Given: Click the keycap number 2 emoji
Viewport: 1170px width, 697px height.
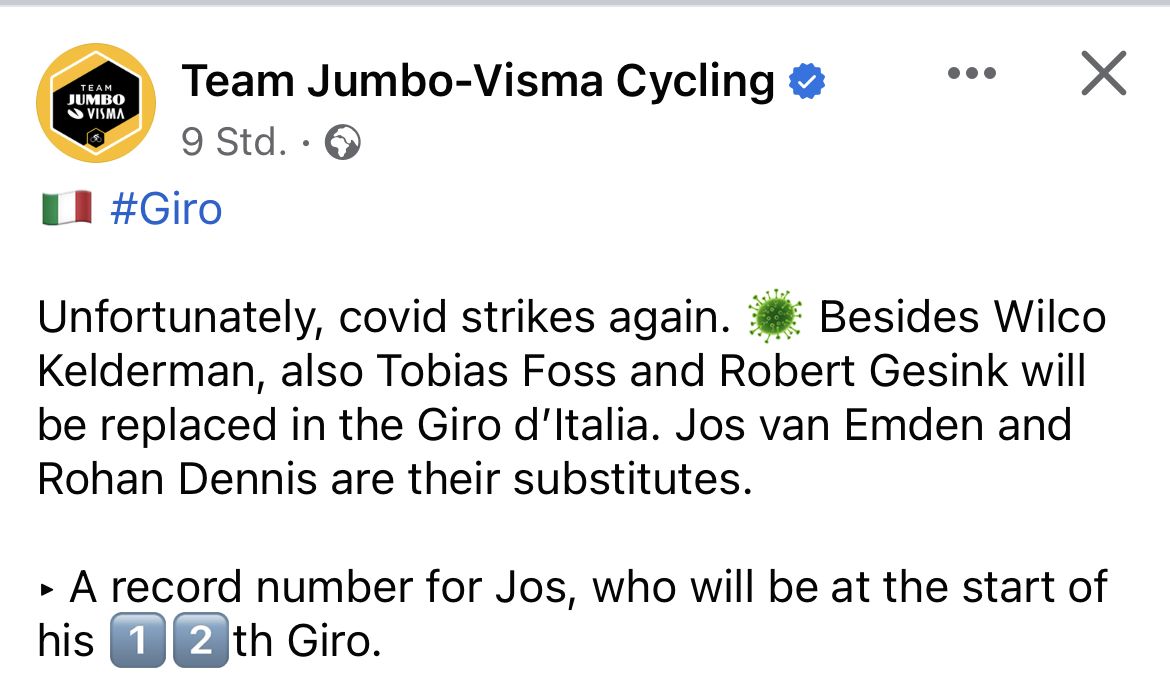Looking at the screenshot, I should click(201, 642).
